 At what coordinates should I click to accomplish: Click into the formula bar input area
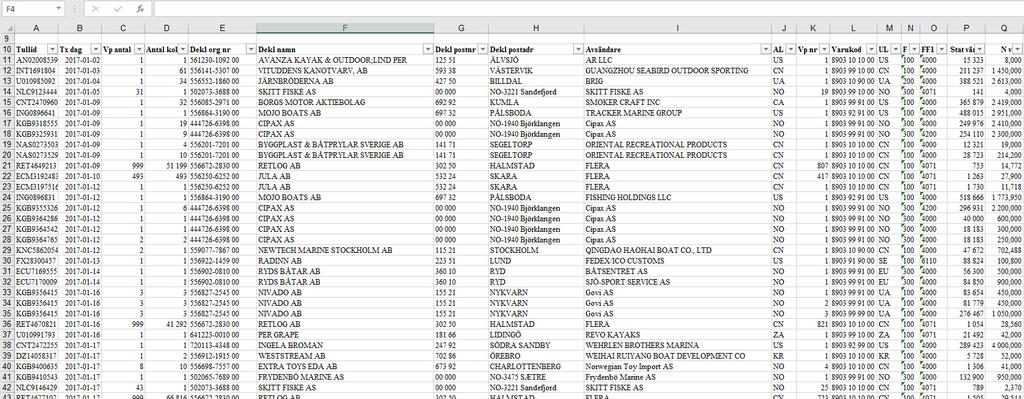point(588,8)
